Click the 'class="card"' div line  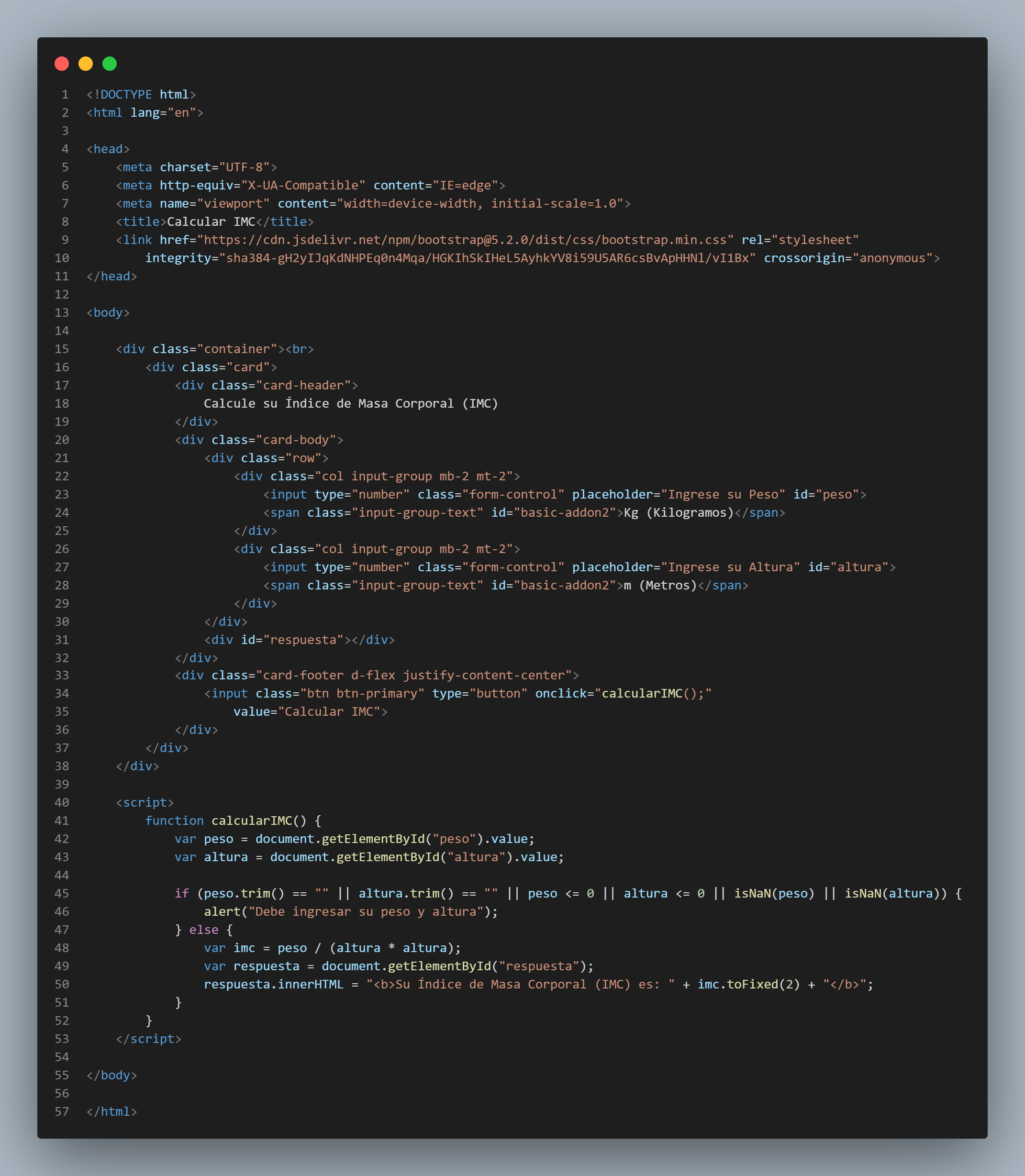pyautogui.click(x=211, y=367)
